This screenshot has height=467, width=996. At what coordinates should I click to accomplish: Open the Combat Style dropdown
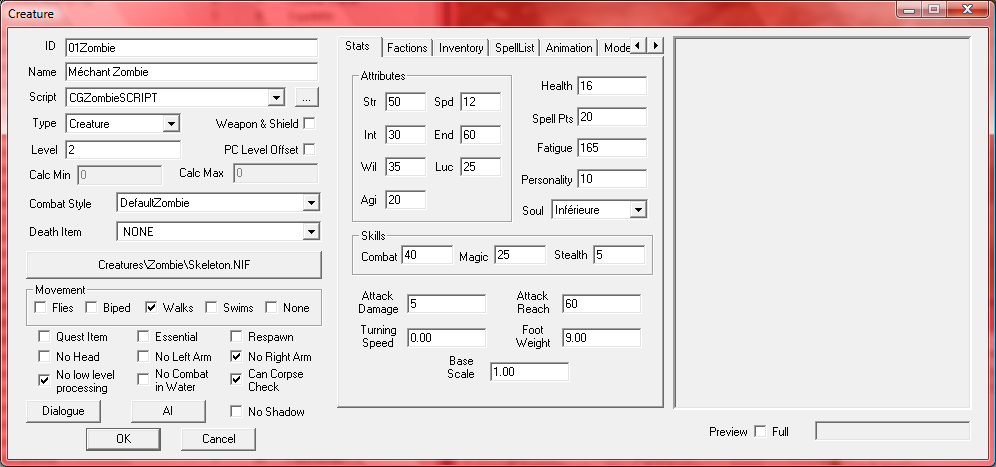pyautogui.click(x=311, y=203)
